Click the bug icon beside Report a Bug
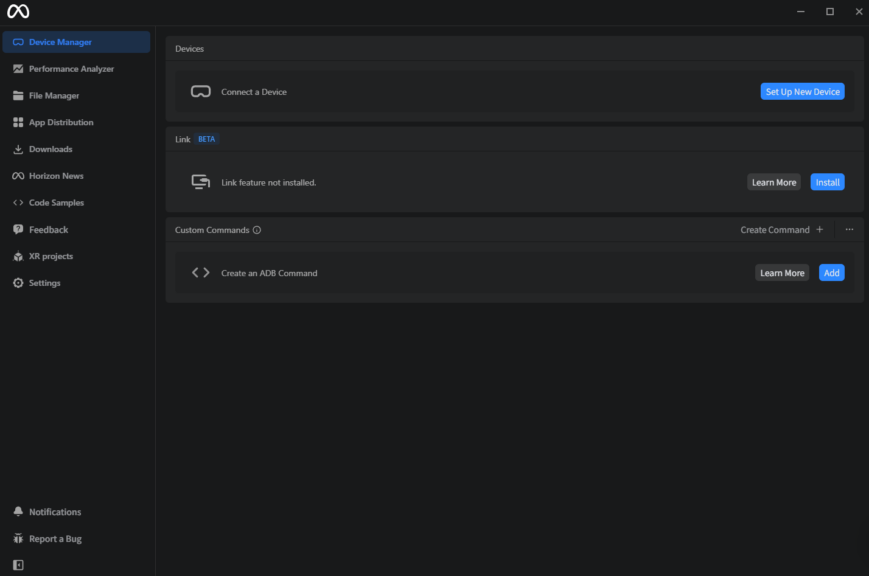Viewport: 869px width, 576px height. [x=18, y=538]
